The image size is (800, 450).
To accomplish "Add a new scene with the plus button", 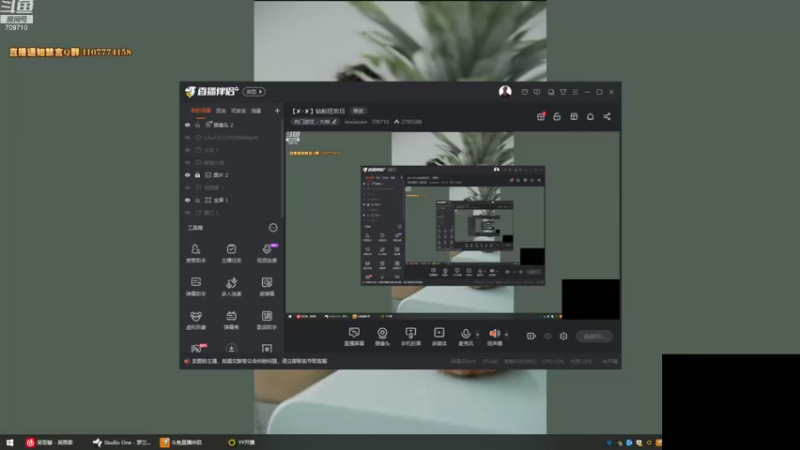I will coord(277,111).
